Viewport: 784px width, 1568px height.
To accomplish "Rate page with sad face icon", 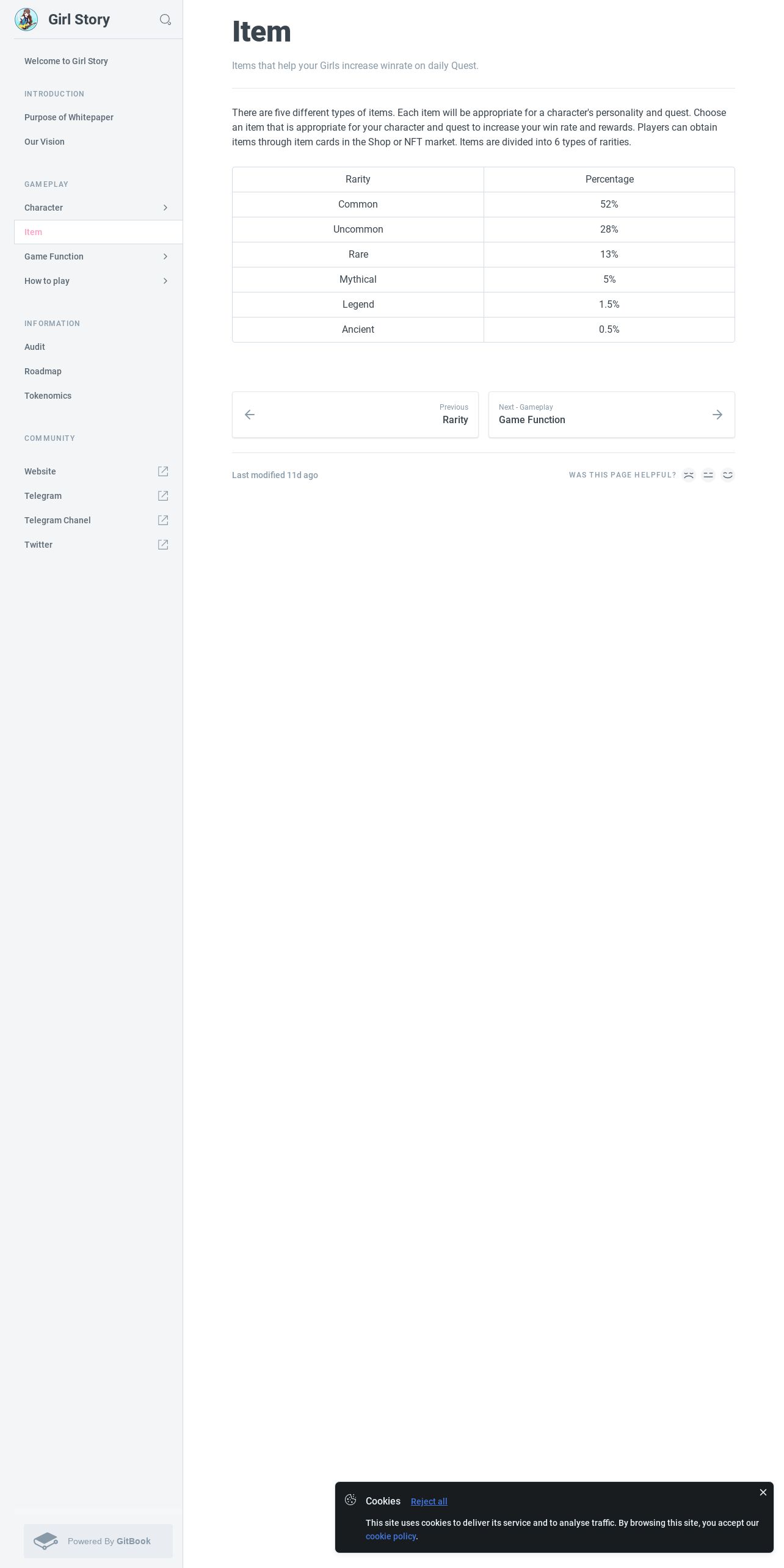I will point(689,475).
